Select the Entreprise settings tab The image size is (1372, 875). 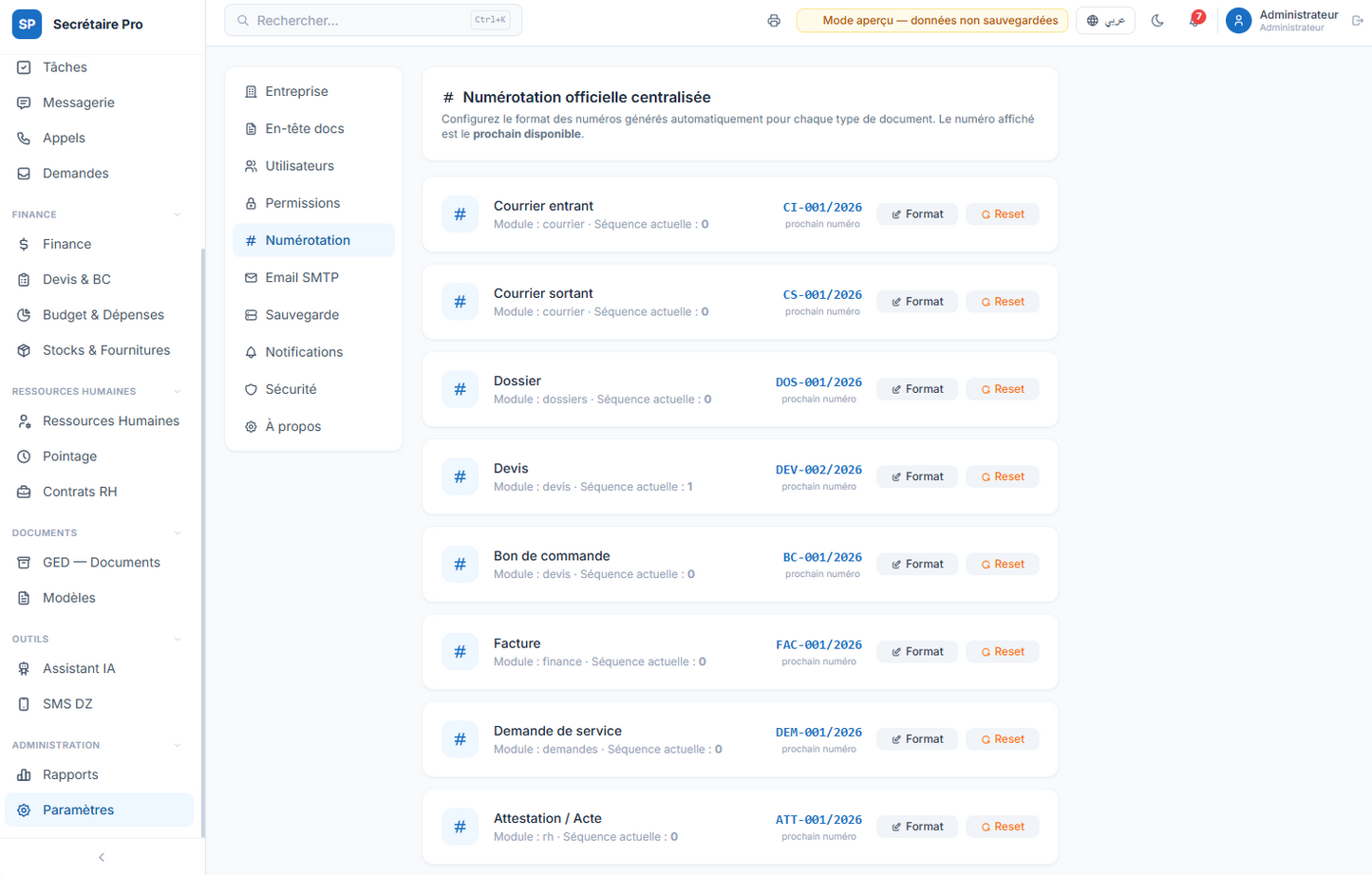(x=313, y=91)
